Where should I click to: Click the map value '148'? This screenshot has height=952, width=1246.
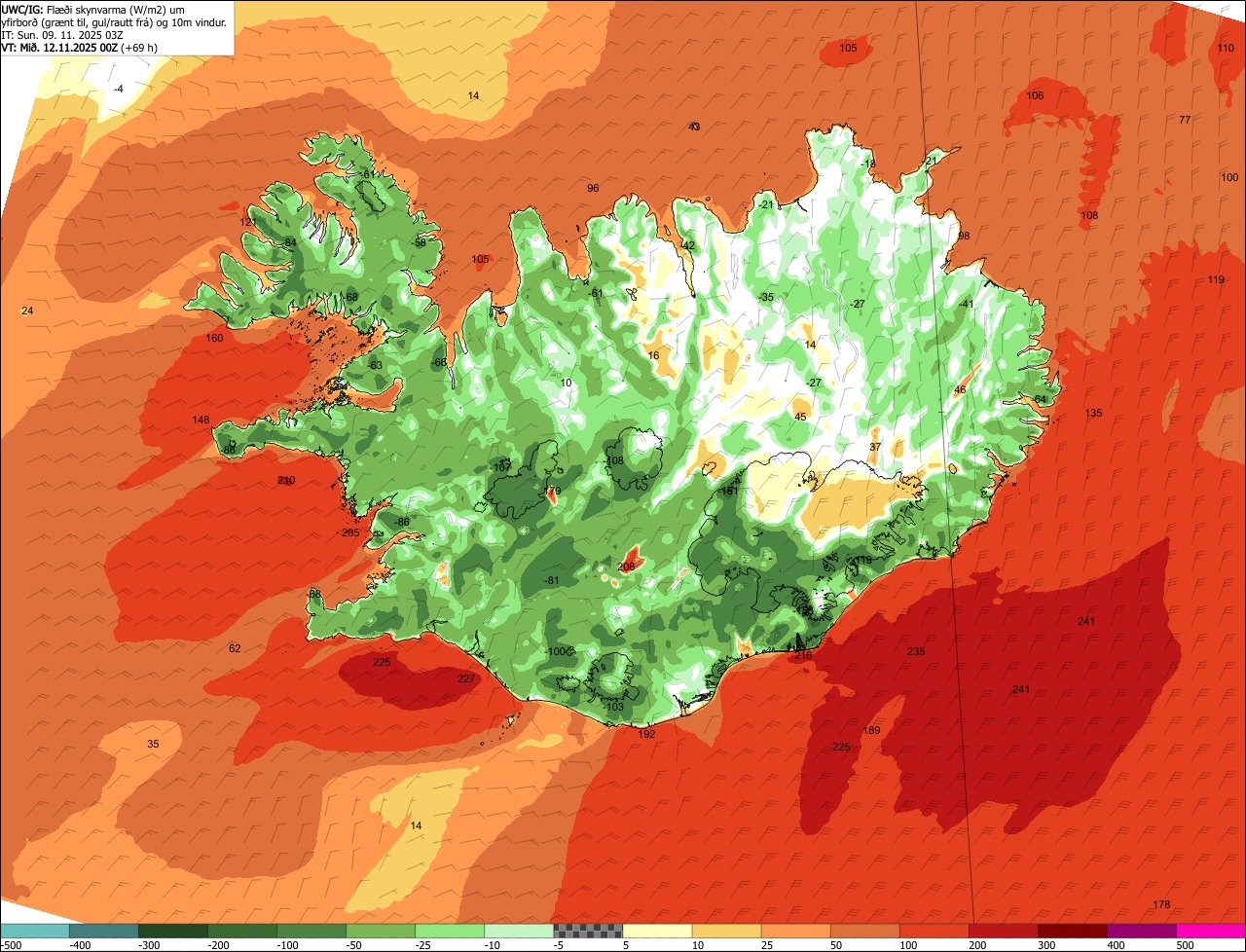[x=201, y=421]
